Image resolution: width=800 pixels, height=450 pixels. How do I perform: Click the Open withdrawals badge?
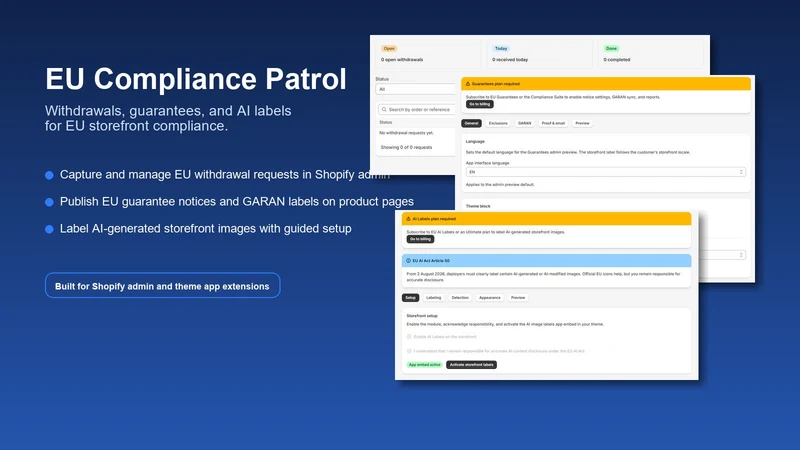(x=389, y=48)
